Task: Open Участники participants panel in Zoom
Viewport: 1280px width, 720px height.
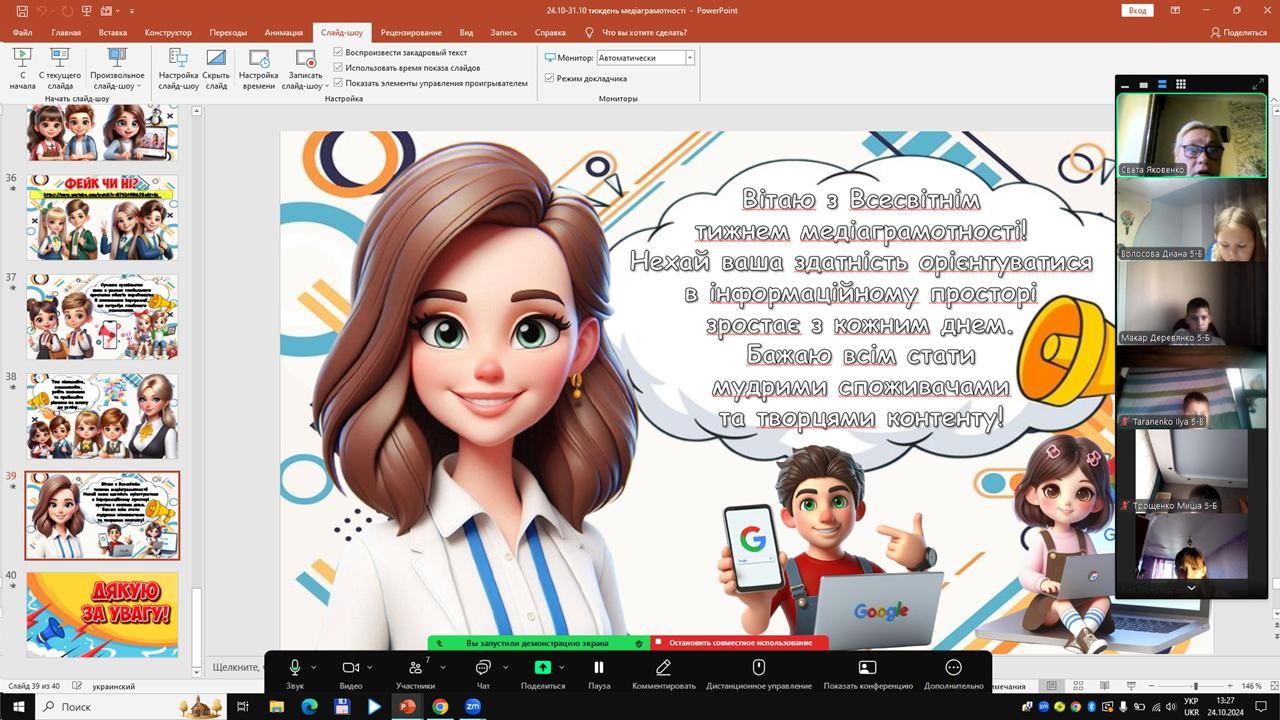Action: [x=415, y=673]
